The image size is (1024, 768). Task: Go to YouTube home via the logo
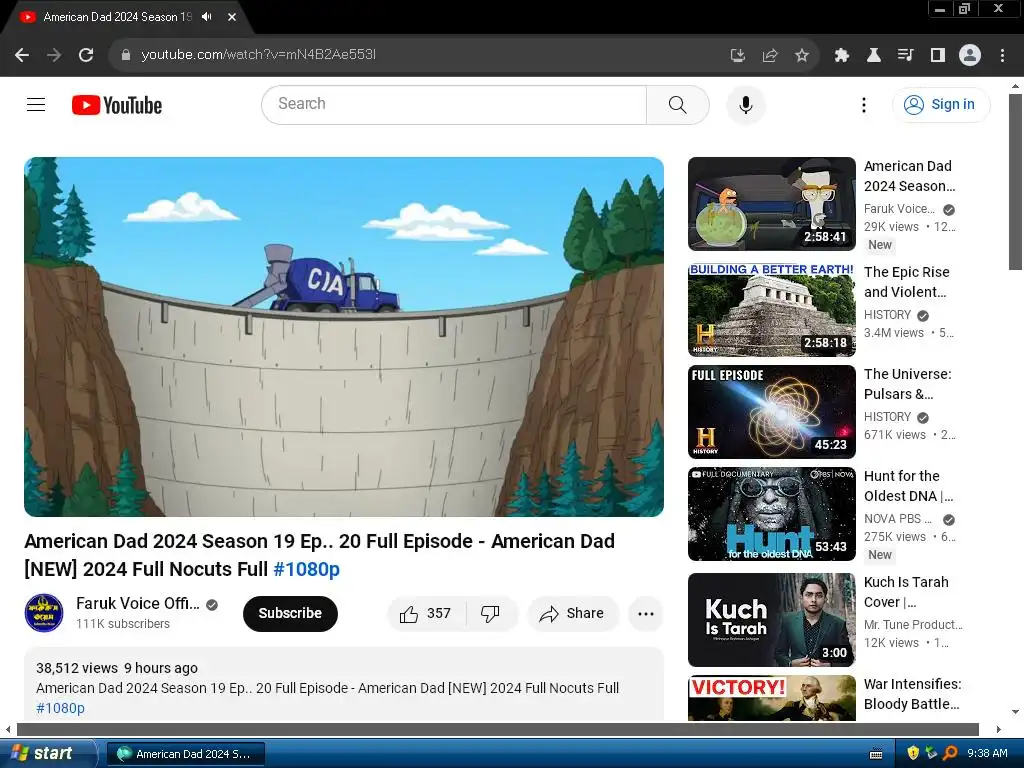coord(117,105)
